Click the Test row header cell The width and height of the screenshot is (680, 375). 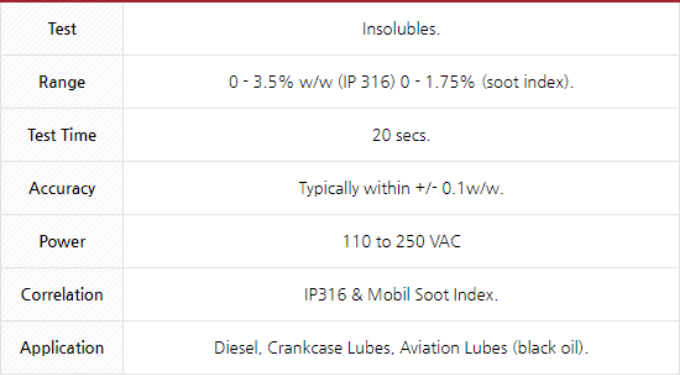click(x=62, y=29)
